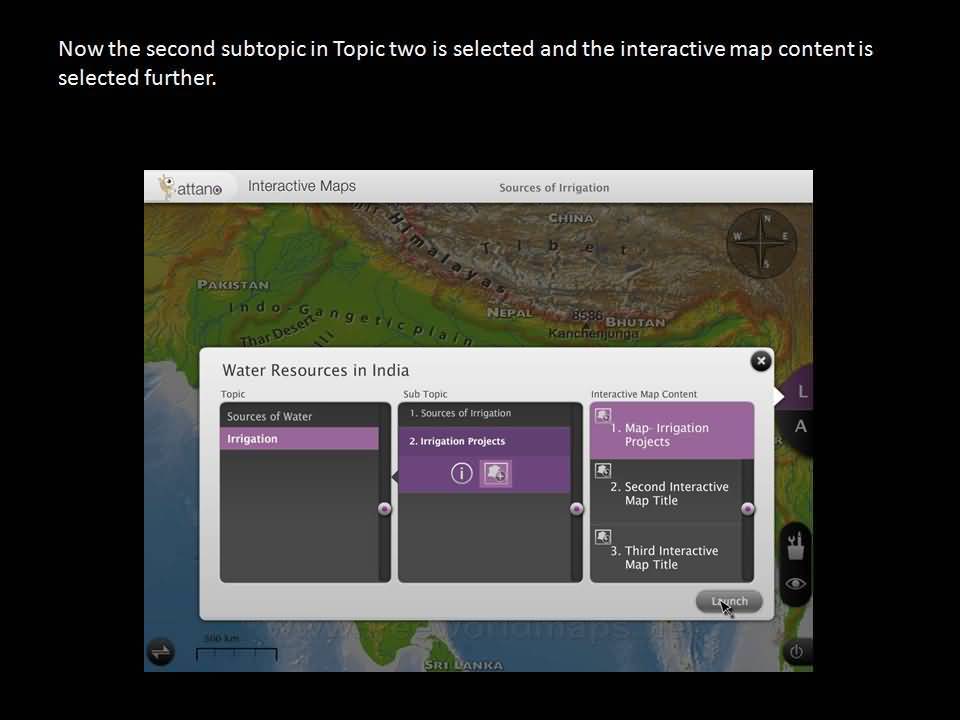Select Map- Irrigation Projects content item
Screen dimensions: 960x720
[x=671, y=435]
